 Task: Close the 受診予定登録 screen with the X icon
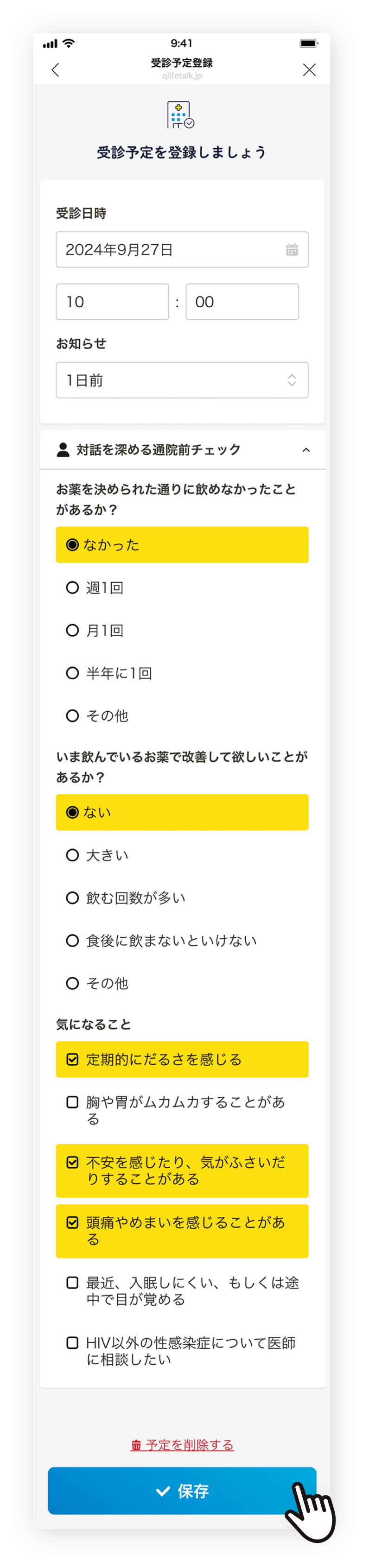tap(309, 70)
